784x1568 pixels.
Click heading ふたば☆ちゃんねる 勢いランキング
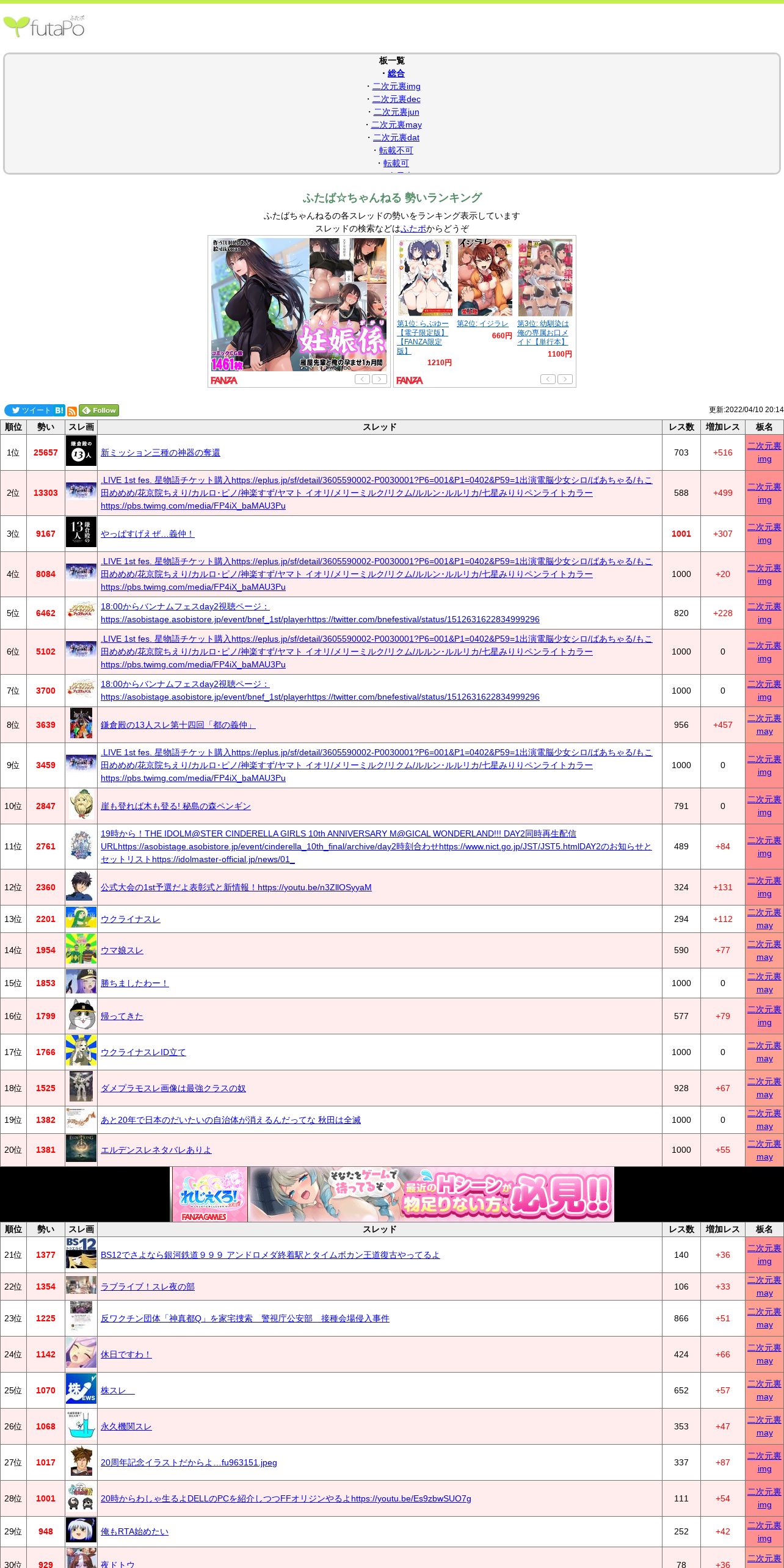tap(392, 198)
